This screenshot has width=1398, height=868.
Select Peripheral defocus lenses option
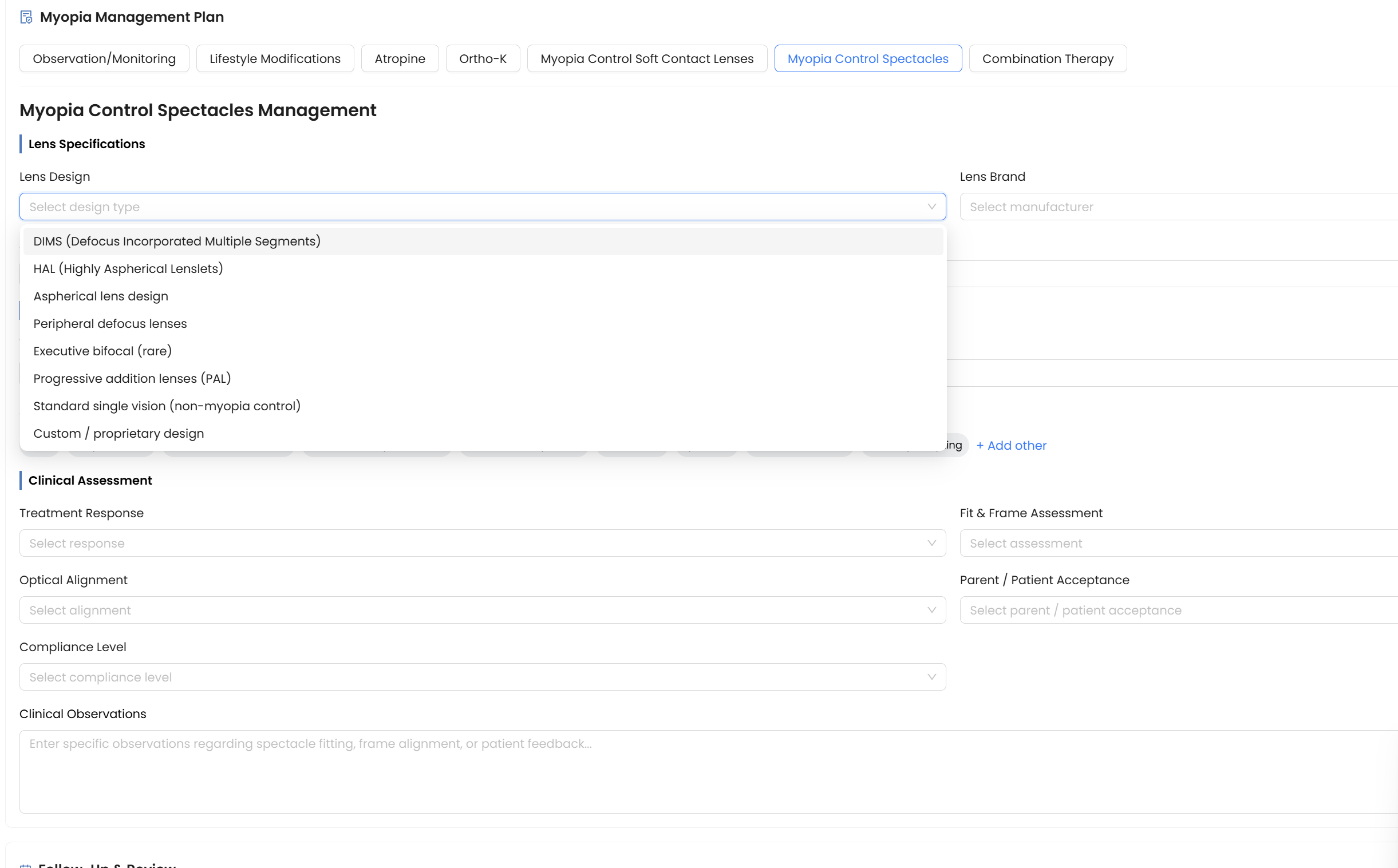[483, 324]
